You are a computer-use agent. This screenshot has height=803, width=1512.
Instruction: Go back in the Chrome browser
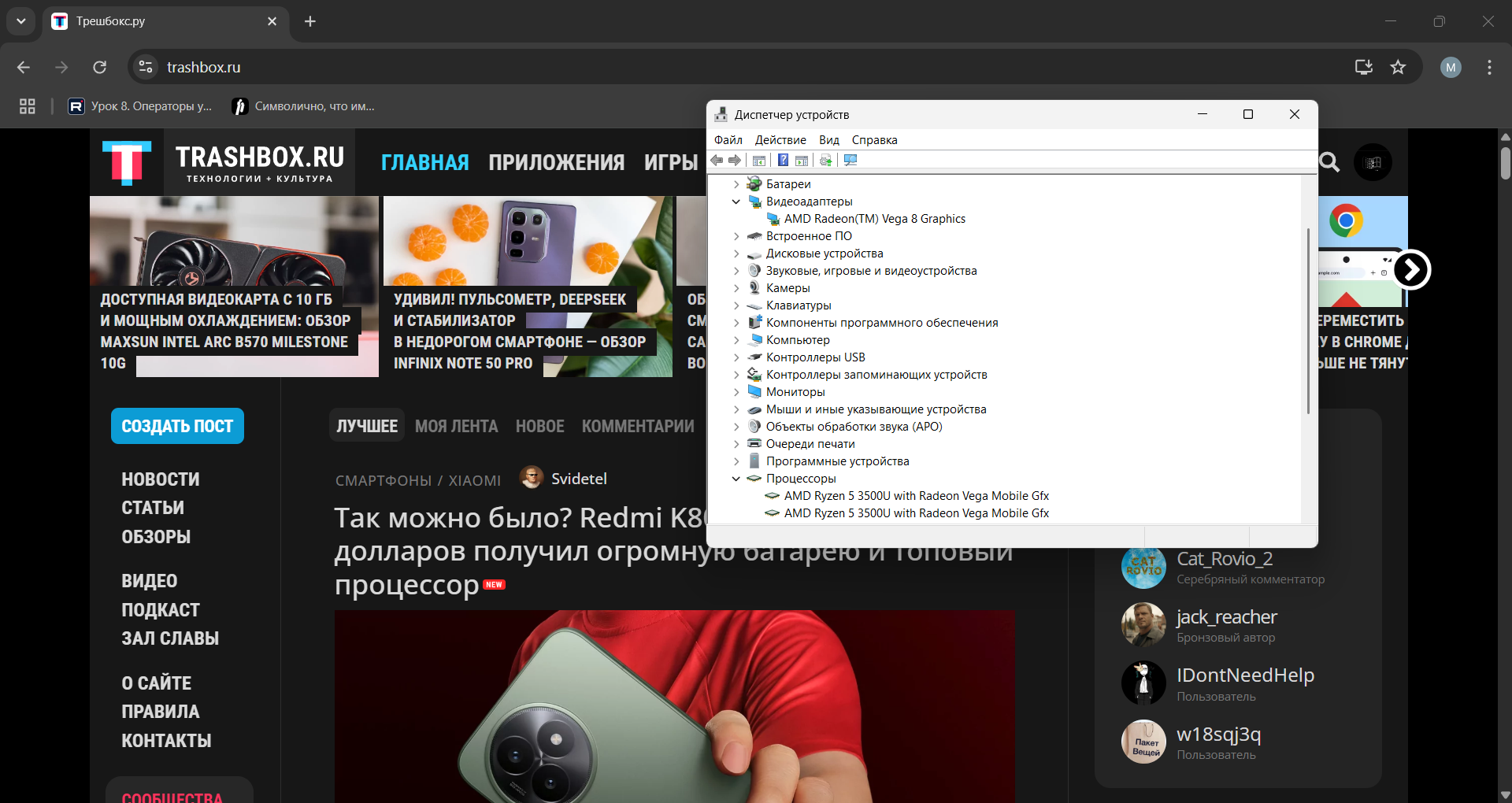click(x=24, y=67)
